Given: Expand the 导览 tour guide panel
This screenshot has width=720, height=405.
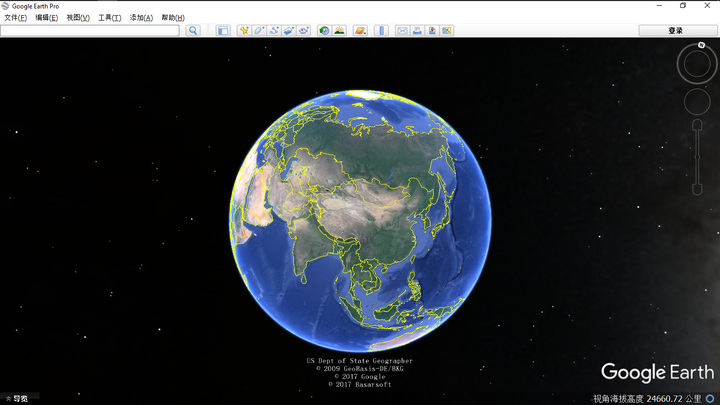Looking at the screenshot, I should click(x=17, y=399).
